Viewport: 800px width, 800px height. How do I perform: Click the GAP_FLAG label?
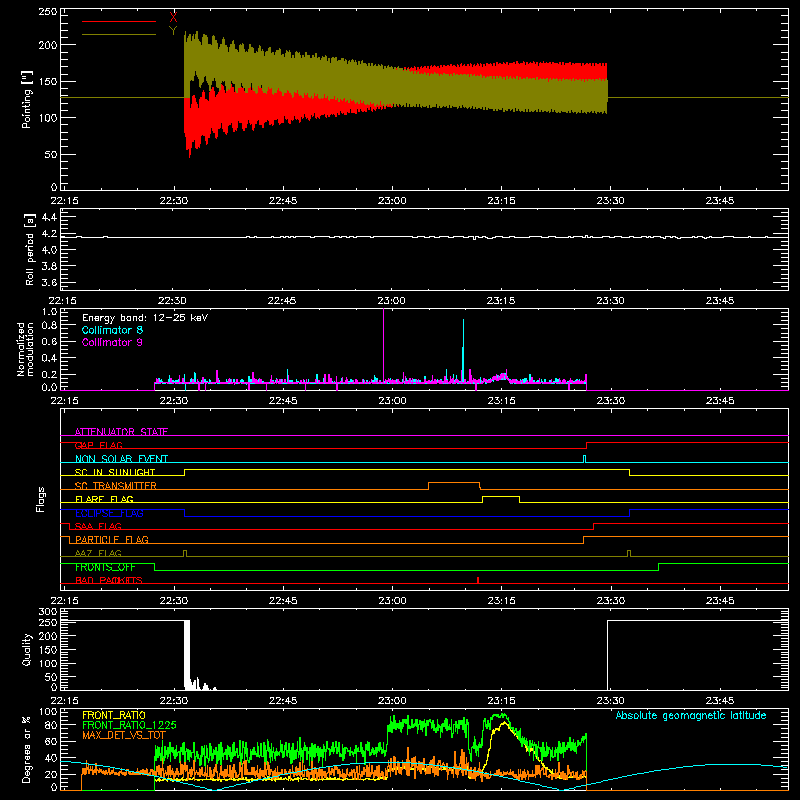pos(98,445)
